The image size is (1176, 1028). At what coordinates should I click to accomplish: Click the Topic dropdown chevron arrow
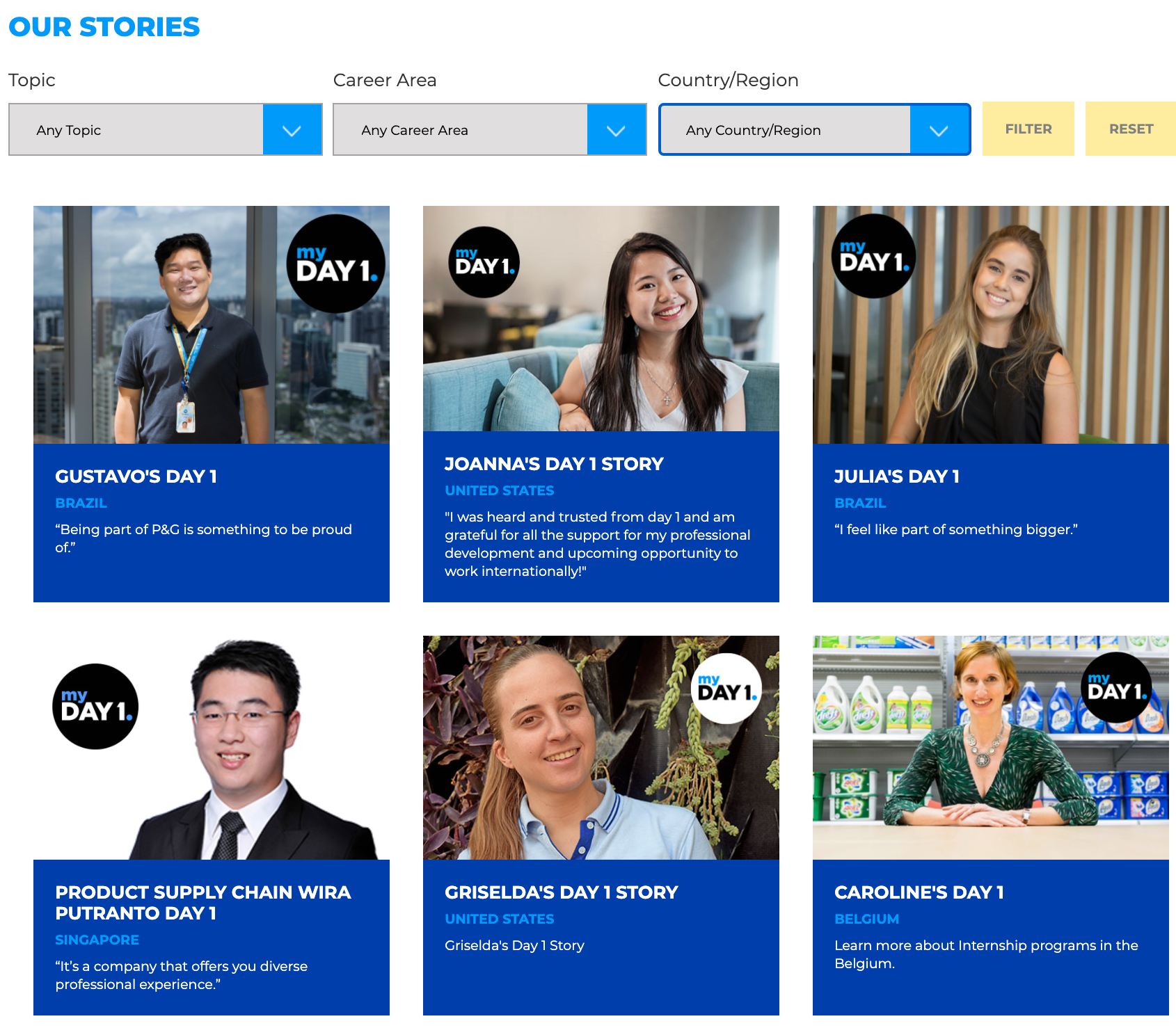tap(292, 129)
